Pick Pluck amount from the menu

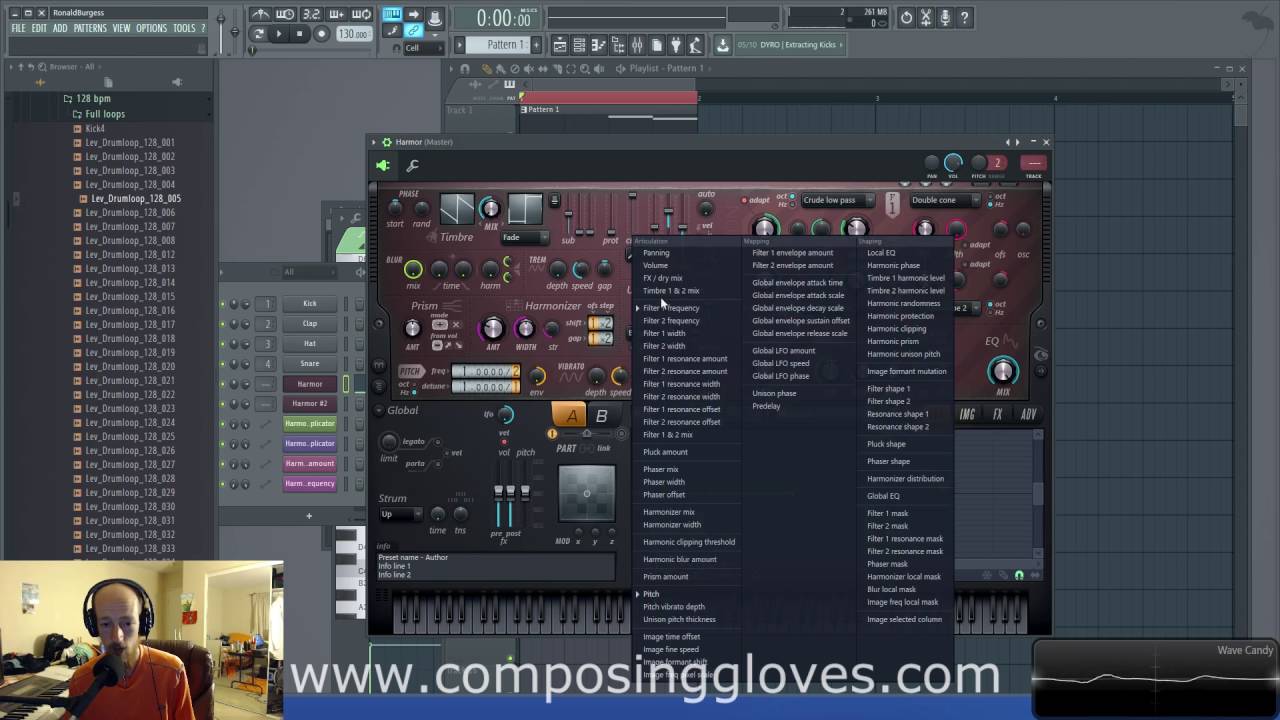point(665,452)
